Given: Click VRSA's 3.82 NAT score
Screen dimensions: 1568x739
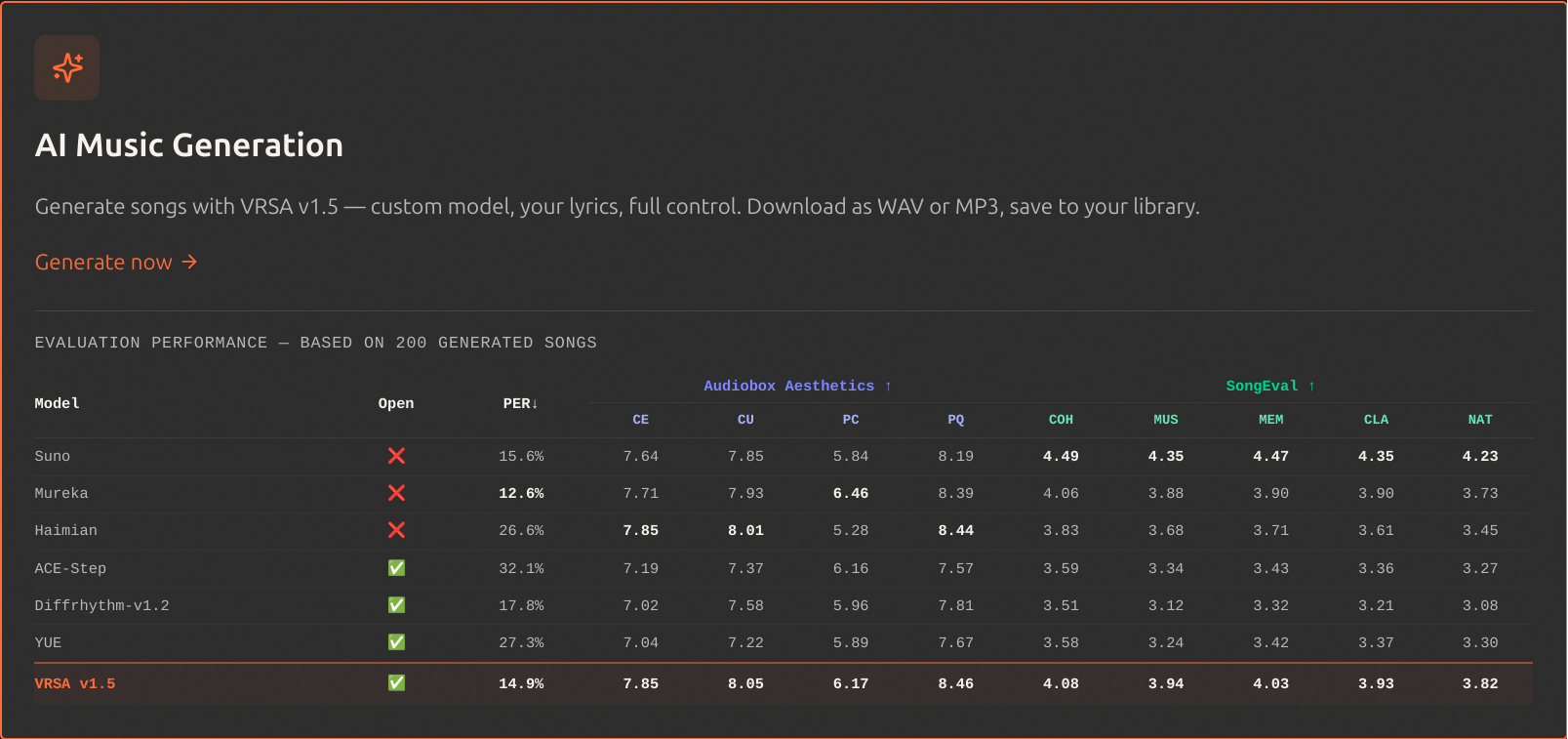Looking at the screenshot, I should tap(1480, 683).
